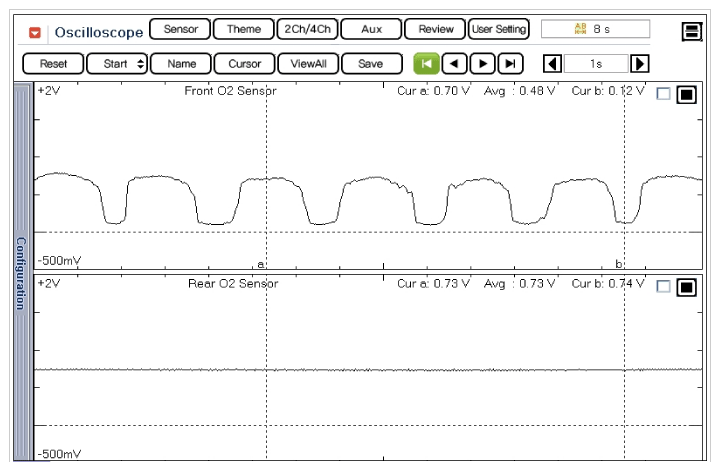The width and height of the screenshot is (720, 471).
Task: Open the Sensor menu
Action: coord(180,30)
